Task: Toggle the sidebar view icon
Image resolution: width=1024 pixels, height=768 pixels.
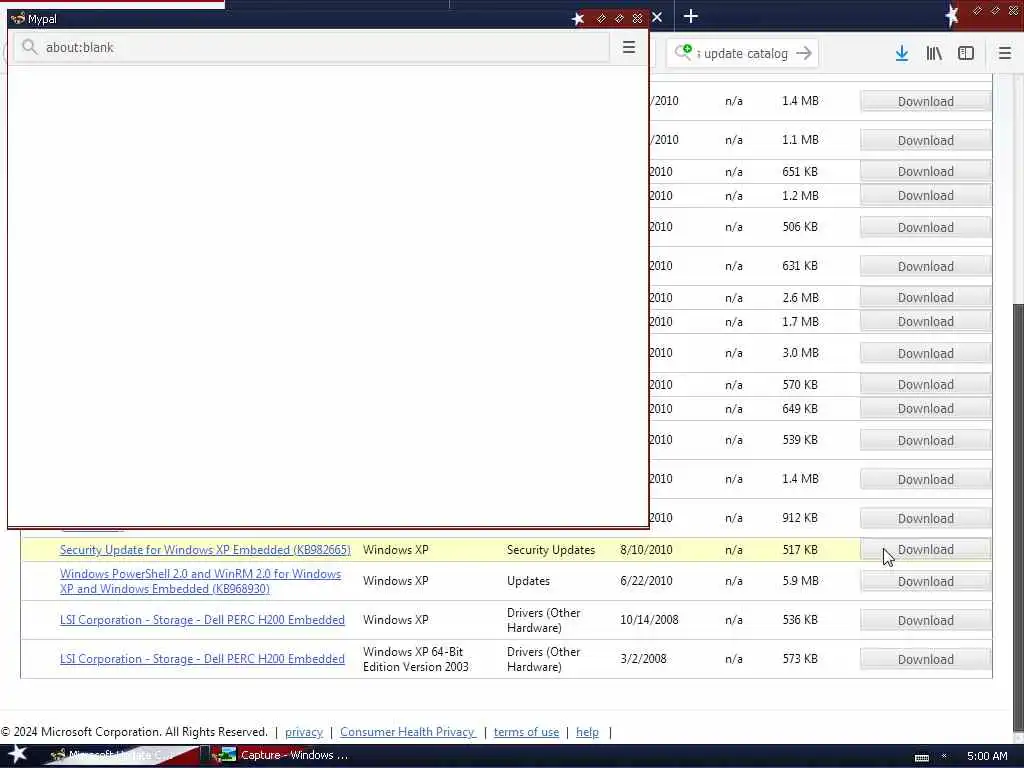Action: pos(965,54)
